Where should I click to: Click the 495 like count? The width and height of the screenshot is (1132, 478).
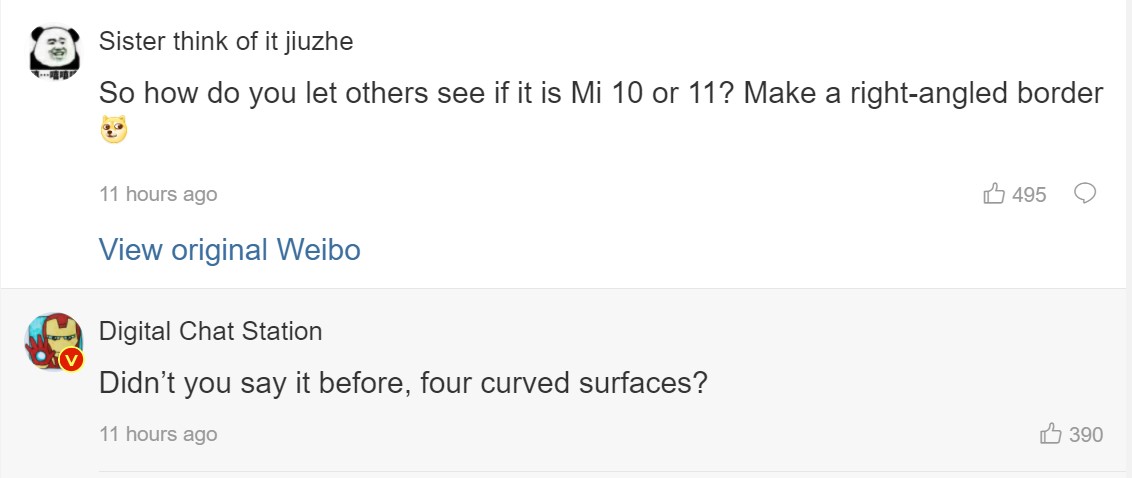click(x=1029, y=195)
